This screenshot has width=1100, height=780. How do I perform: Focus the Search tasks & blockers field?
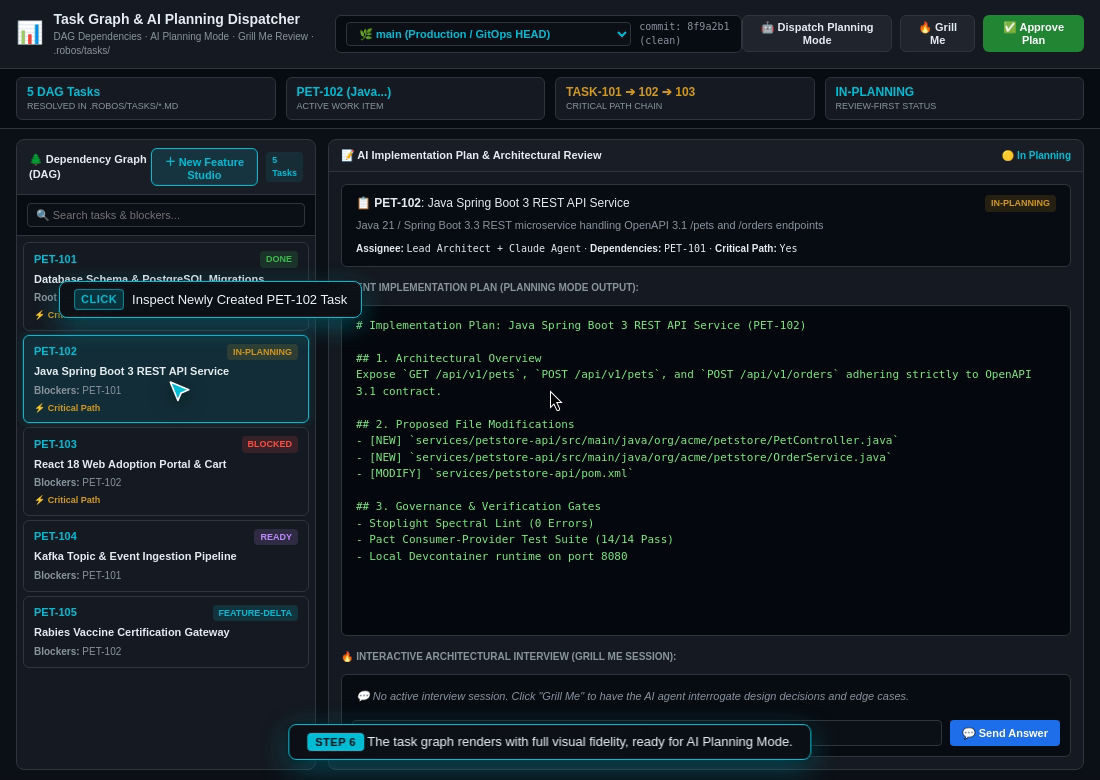166,215
